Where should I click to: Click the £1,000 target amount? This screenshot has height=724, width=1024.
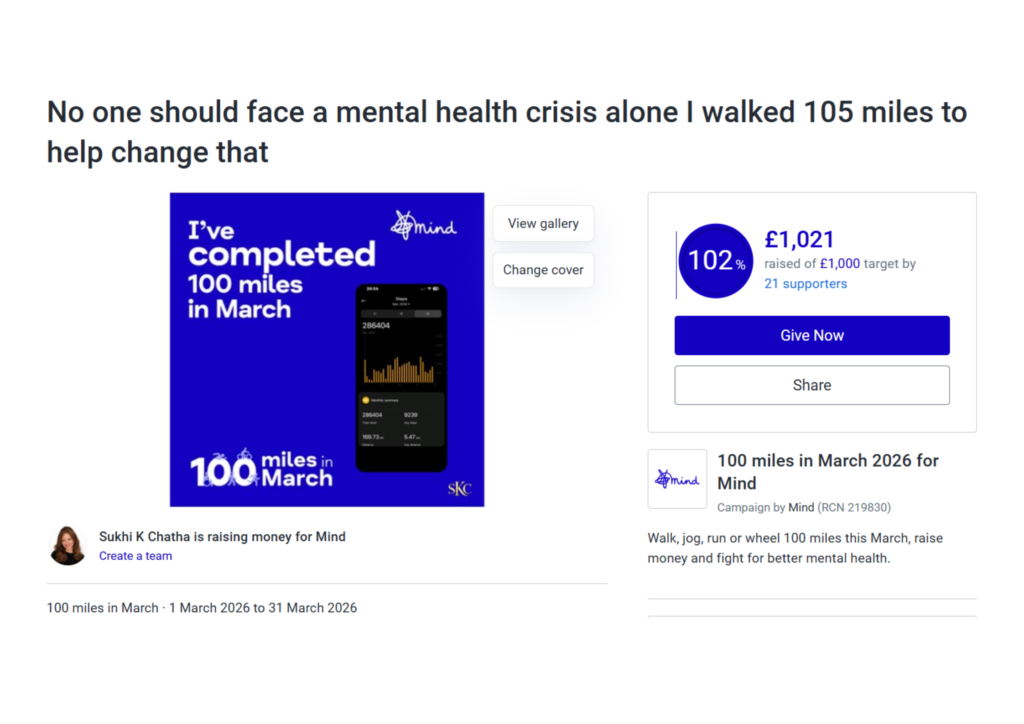840,264
